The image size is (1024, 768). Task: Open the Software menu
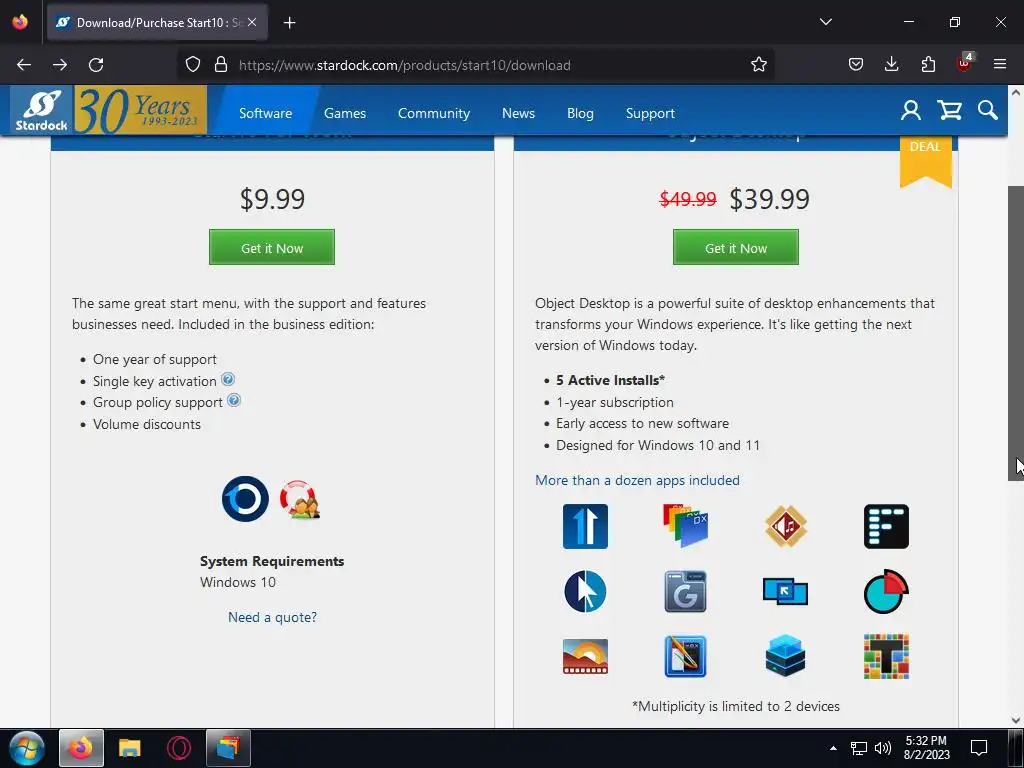coord(265,113)
